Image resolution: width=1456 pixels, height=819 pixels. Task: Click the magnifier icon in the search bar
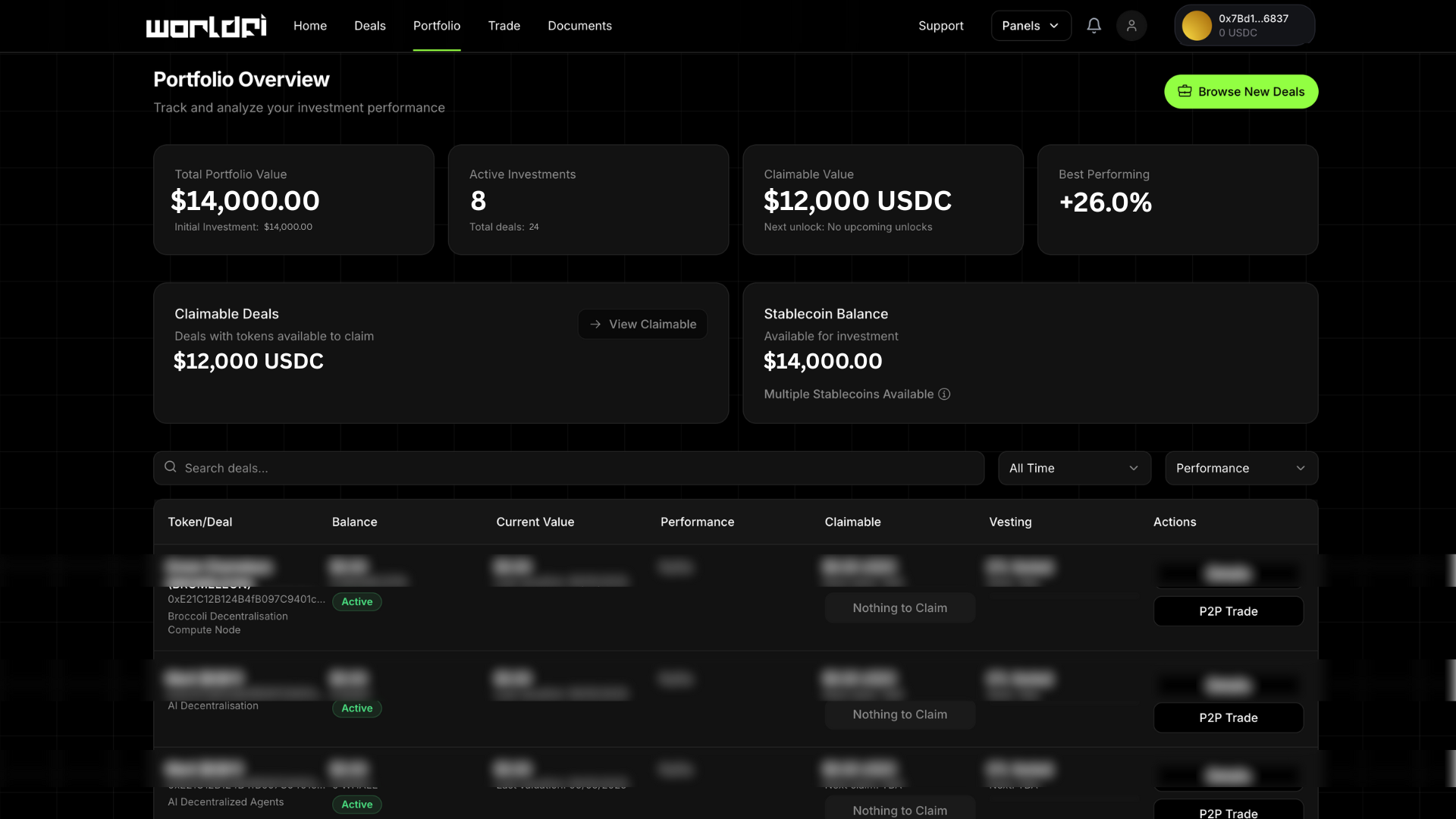point(171,467)
